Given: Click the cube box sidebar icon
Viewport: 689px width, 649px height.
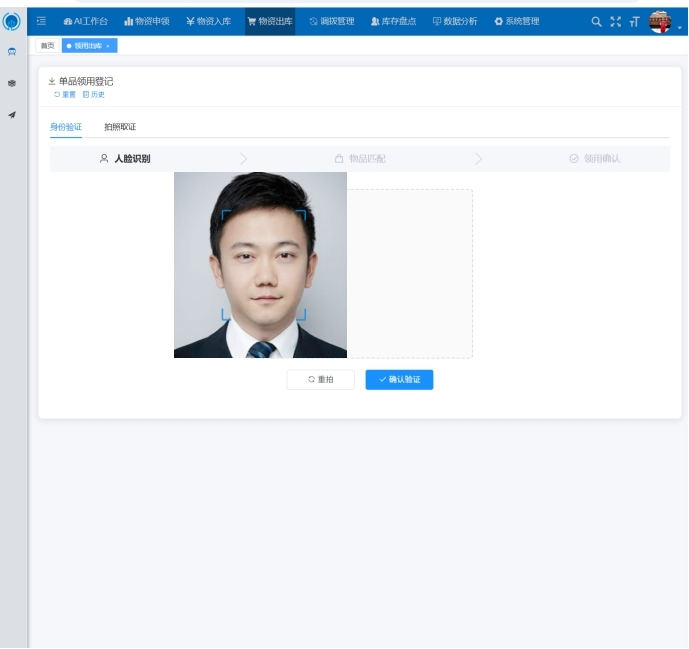Looking at the screenshot, I should click(12, 83).
